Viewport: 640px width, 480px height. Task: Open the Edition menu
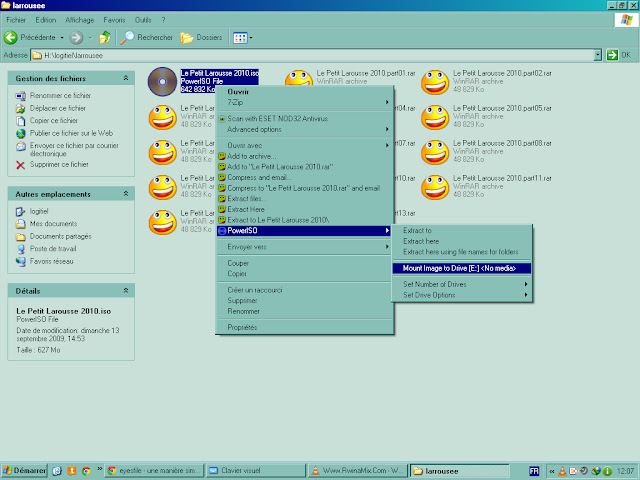(45, 20)
